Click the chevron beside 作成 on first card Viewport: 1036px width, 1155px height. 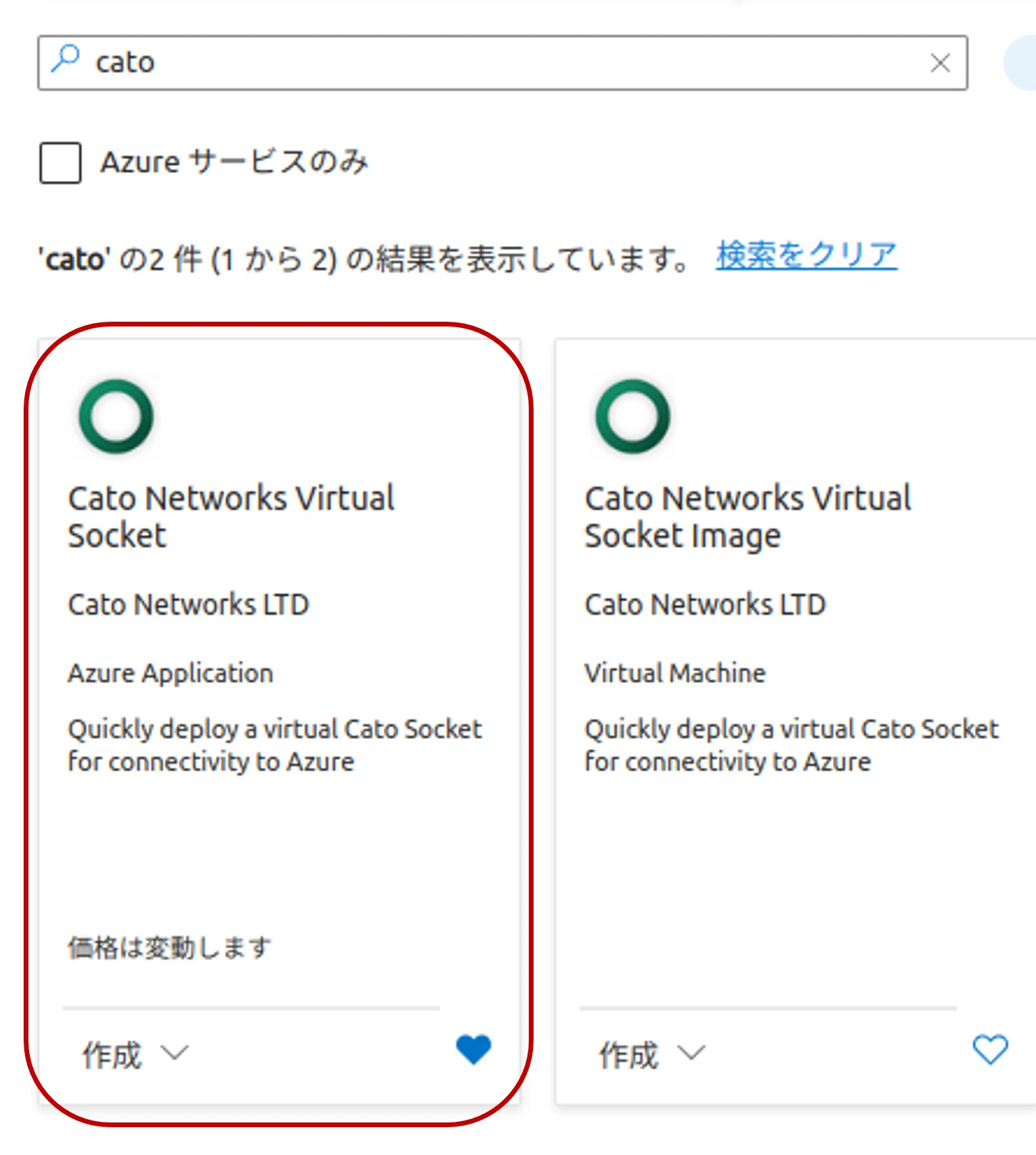point(175,1053)
